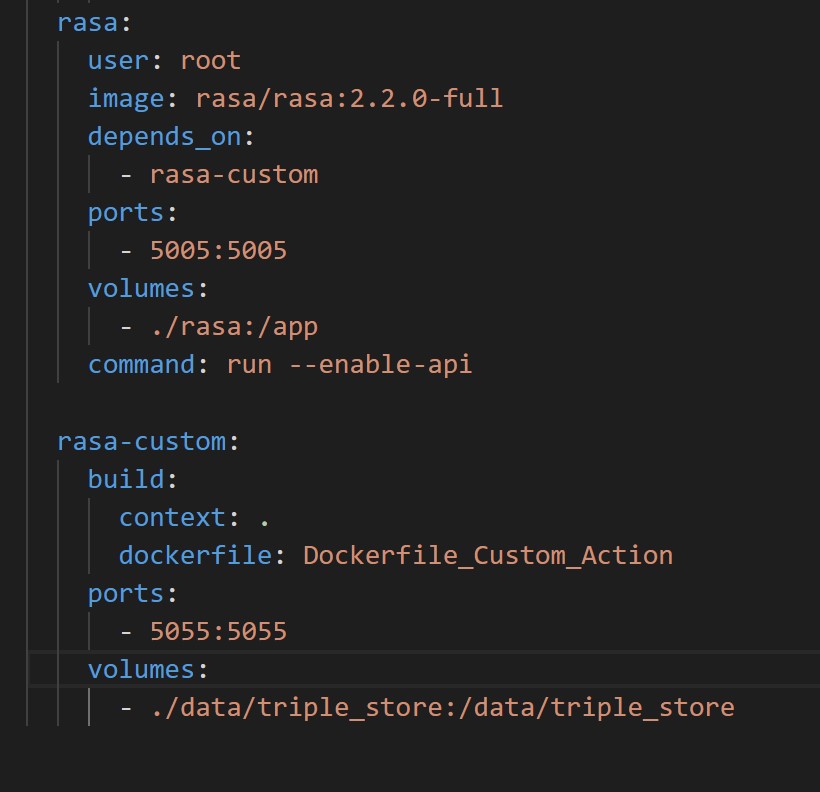Click the "ports" key above 5005:5005

pyautogui.click(x=126, y=212)
